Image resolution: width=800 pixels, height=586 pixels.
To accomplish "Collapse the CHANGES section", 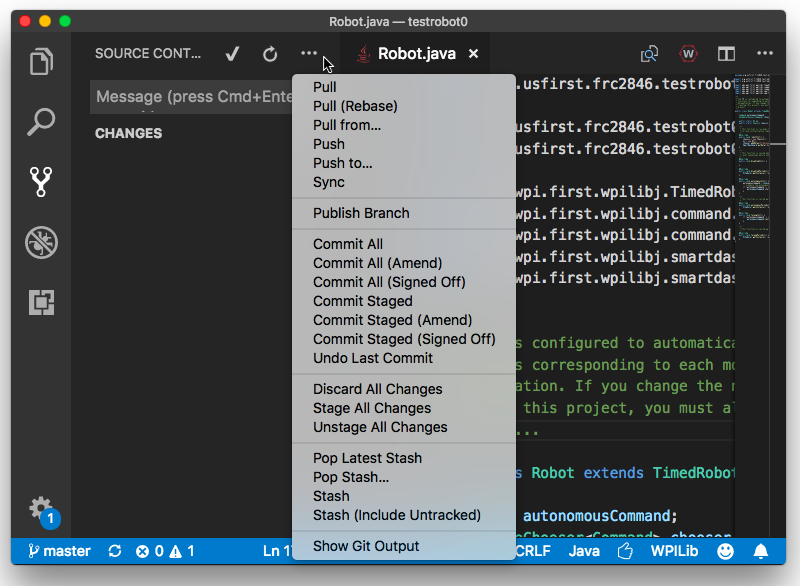I will 128,133.
